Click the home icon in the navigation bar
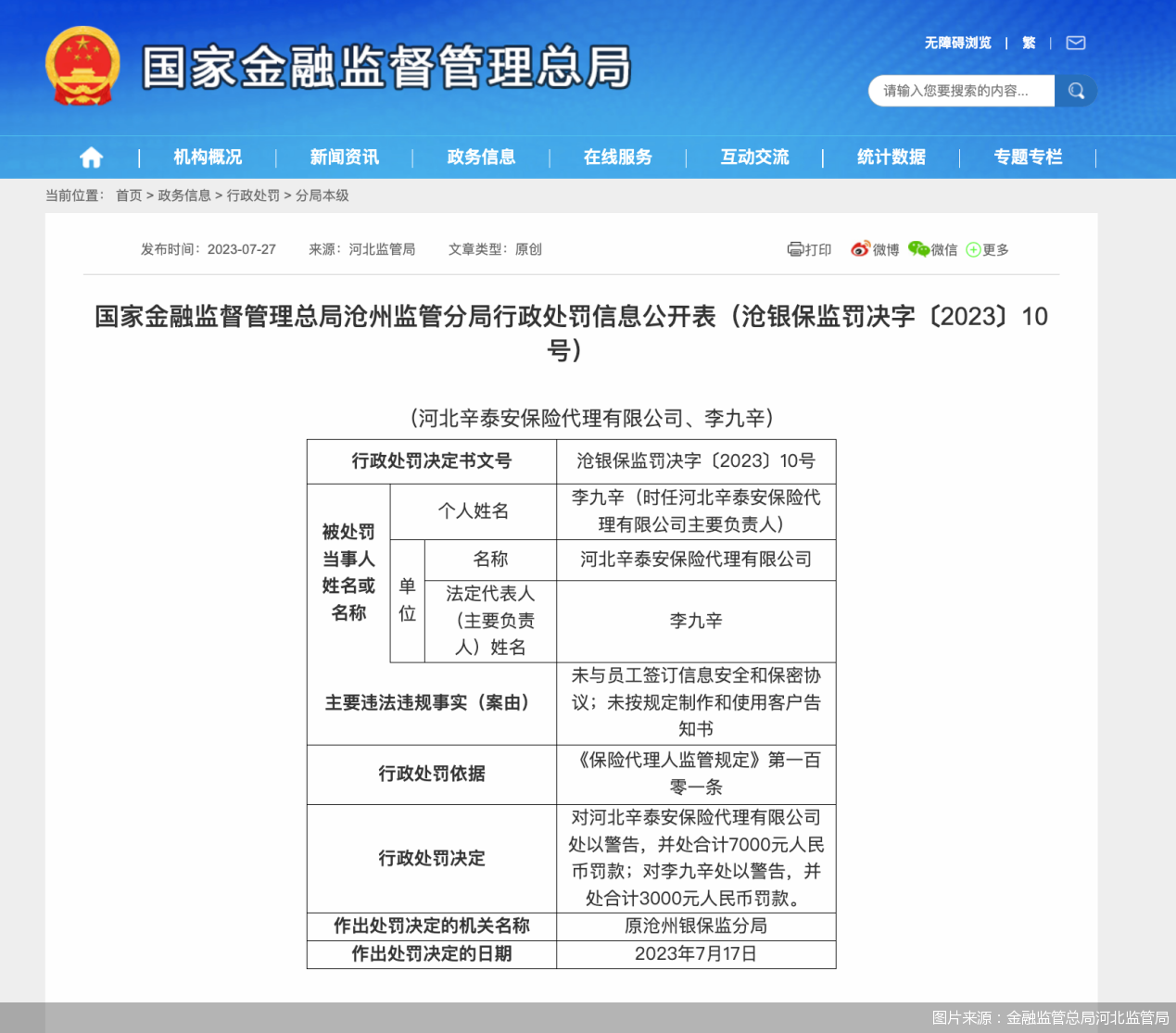The image size is (1176, 1033). click(90, 157)
